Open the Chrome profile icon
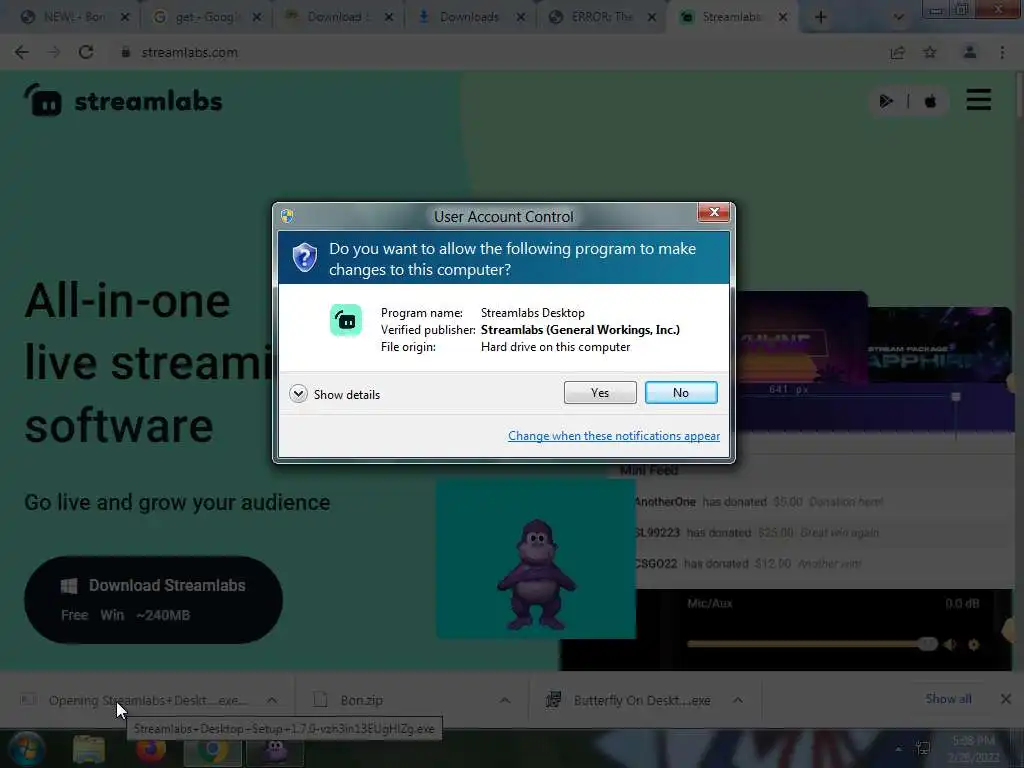This screenshot has height=768, width=1024. pyautogui.click(x=970, y=52)
